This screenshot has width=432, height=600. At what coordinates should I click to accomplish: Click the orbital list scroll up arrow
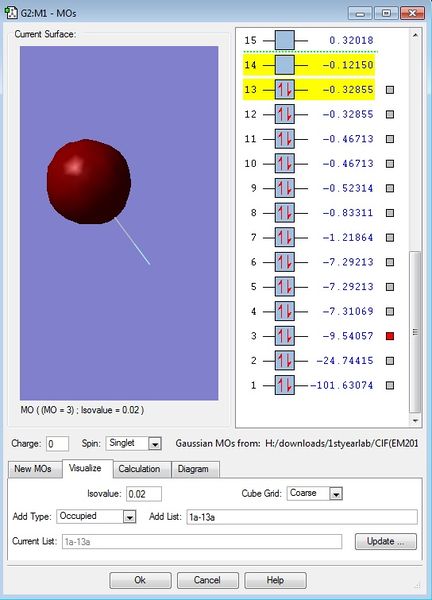click(x=415, y=35)
